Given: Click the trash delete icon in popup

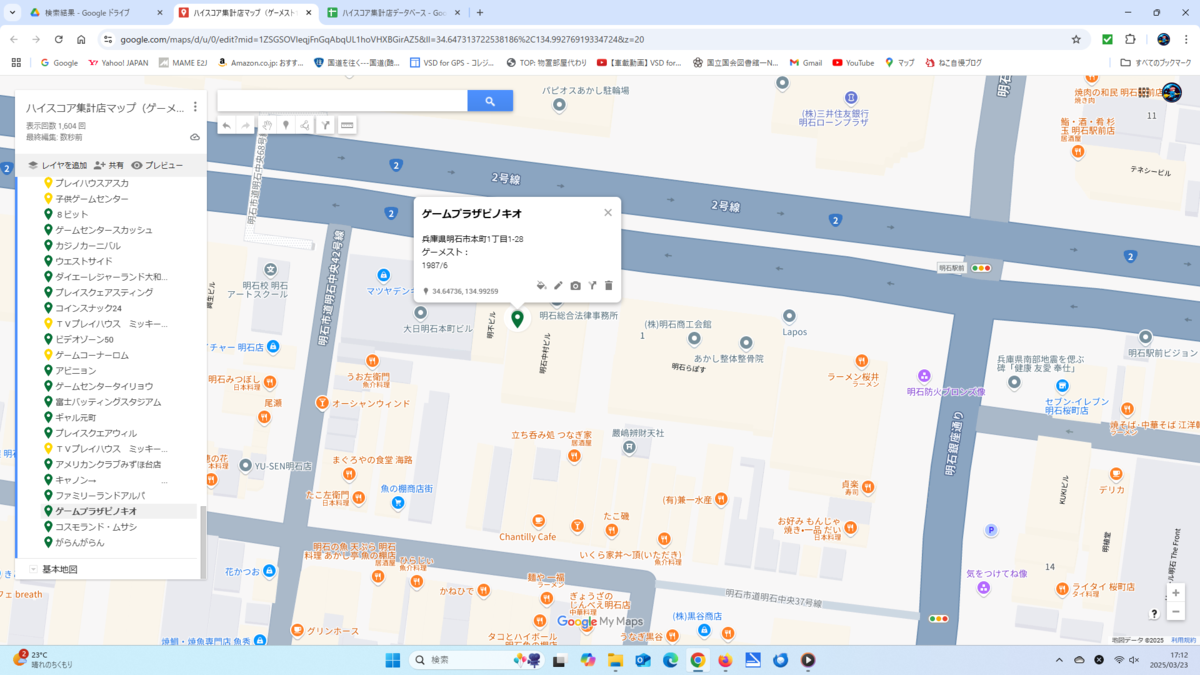Looking at the screenshot, I should pyautogui.click(x=608, y=285).
